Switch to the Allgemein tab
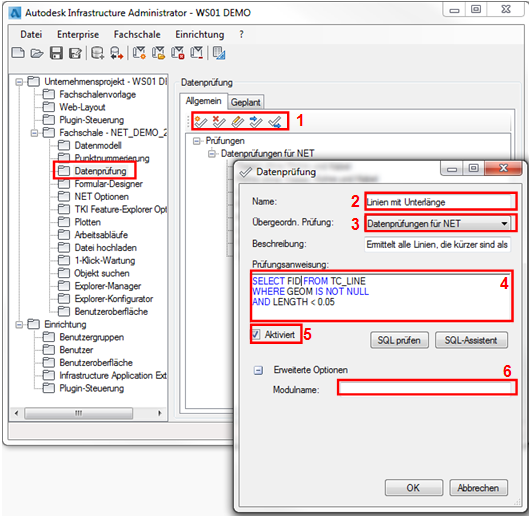This screenshot has width=529, height=516. click(203, 101)
